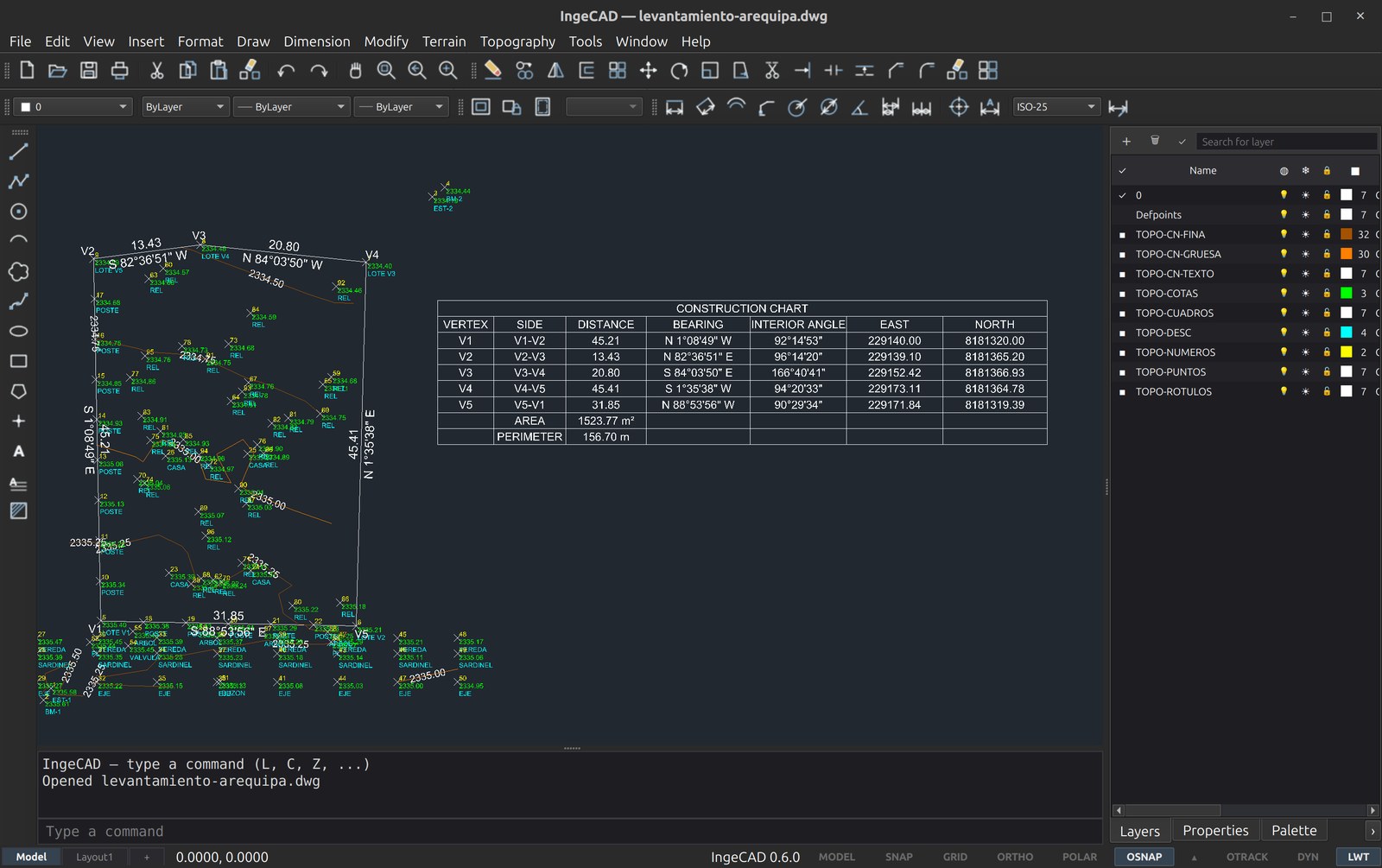Open the Modify menu
Screen dimensions: 1382x868
coord(386,41)
